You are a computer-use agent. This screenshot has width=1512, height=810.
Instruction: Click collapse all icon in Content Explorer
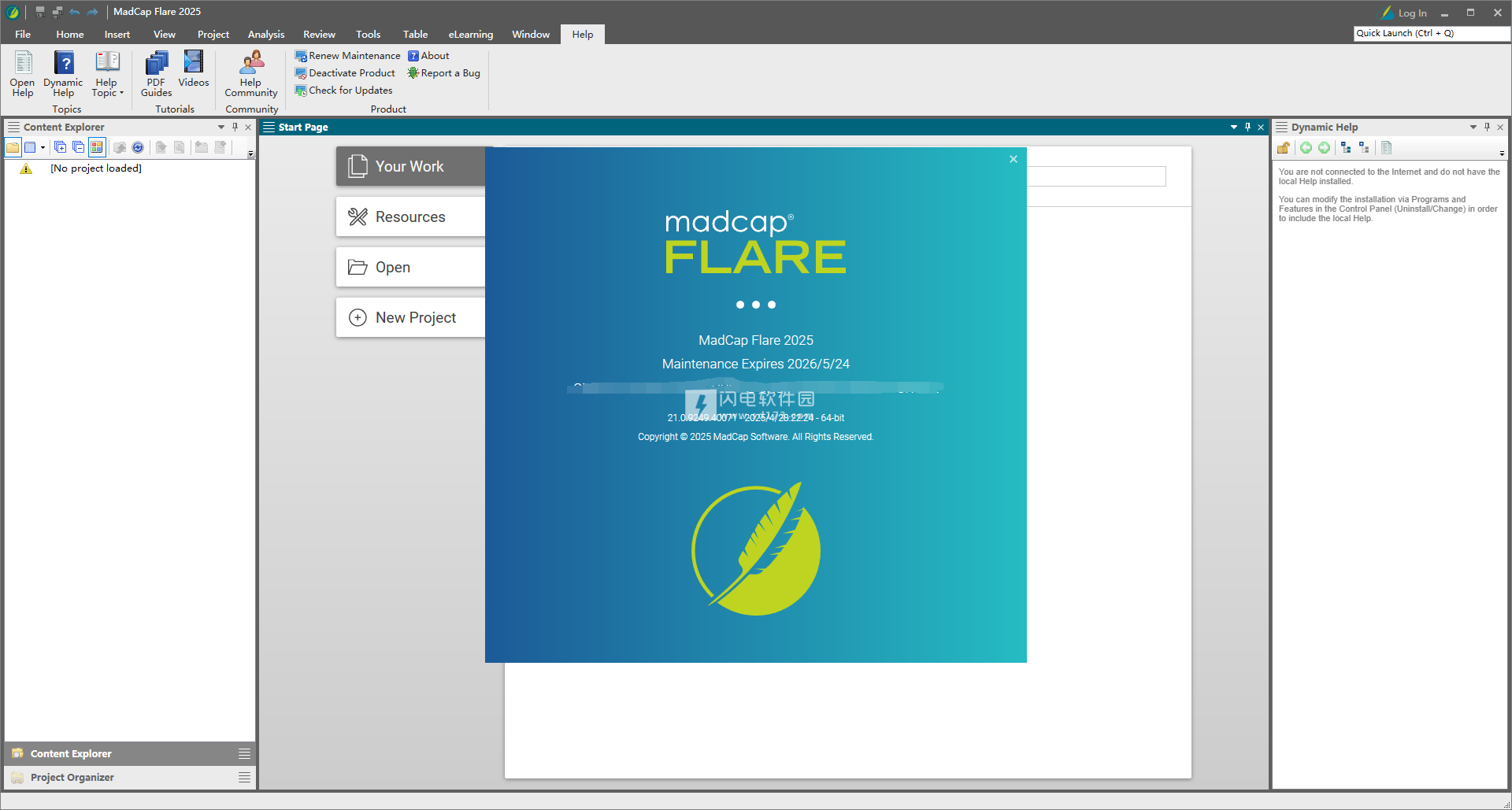click(x=78, y=147)
